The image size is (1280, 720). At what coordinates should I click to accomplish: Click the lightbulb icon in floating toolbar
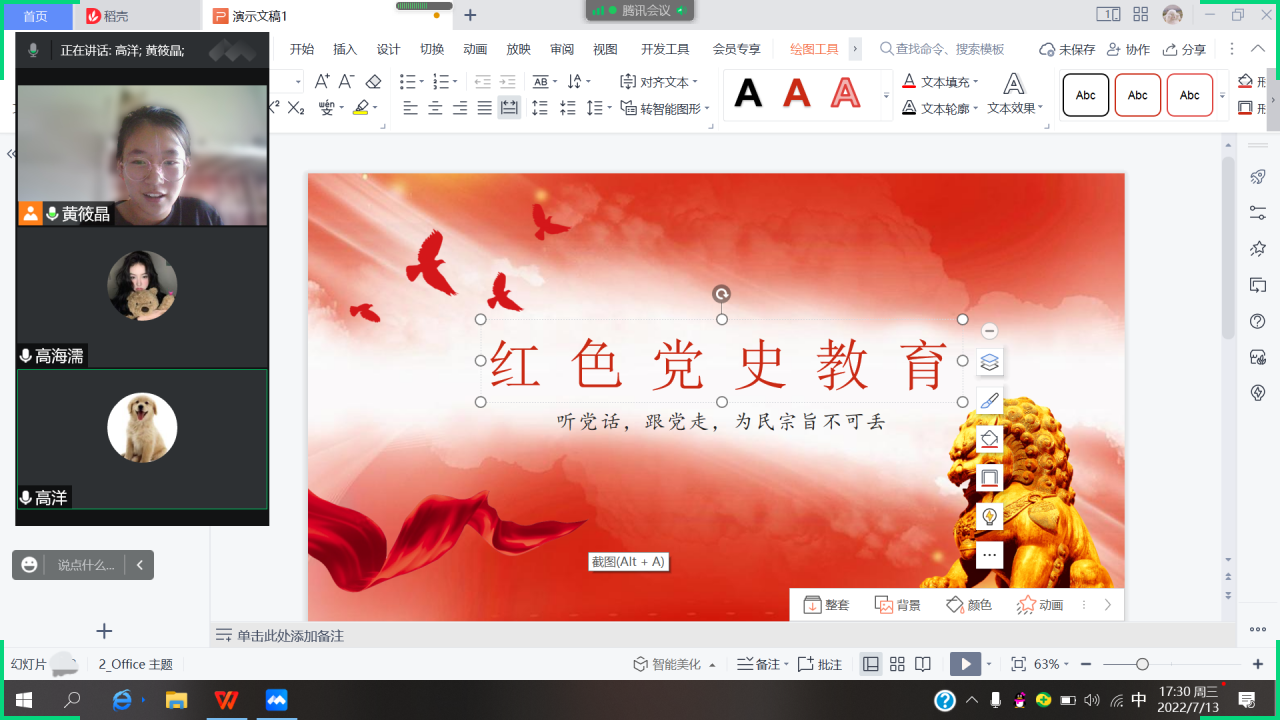(989, 516)
